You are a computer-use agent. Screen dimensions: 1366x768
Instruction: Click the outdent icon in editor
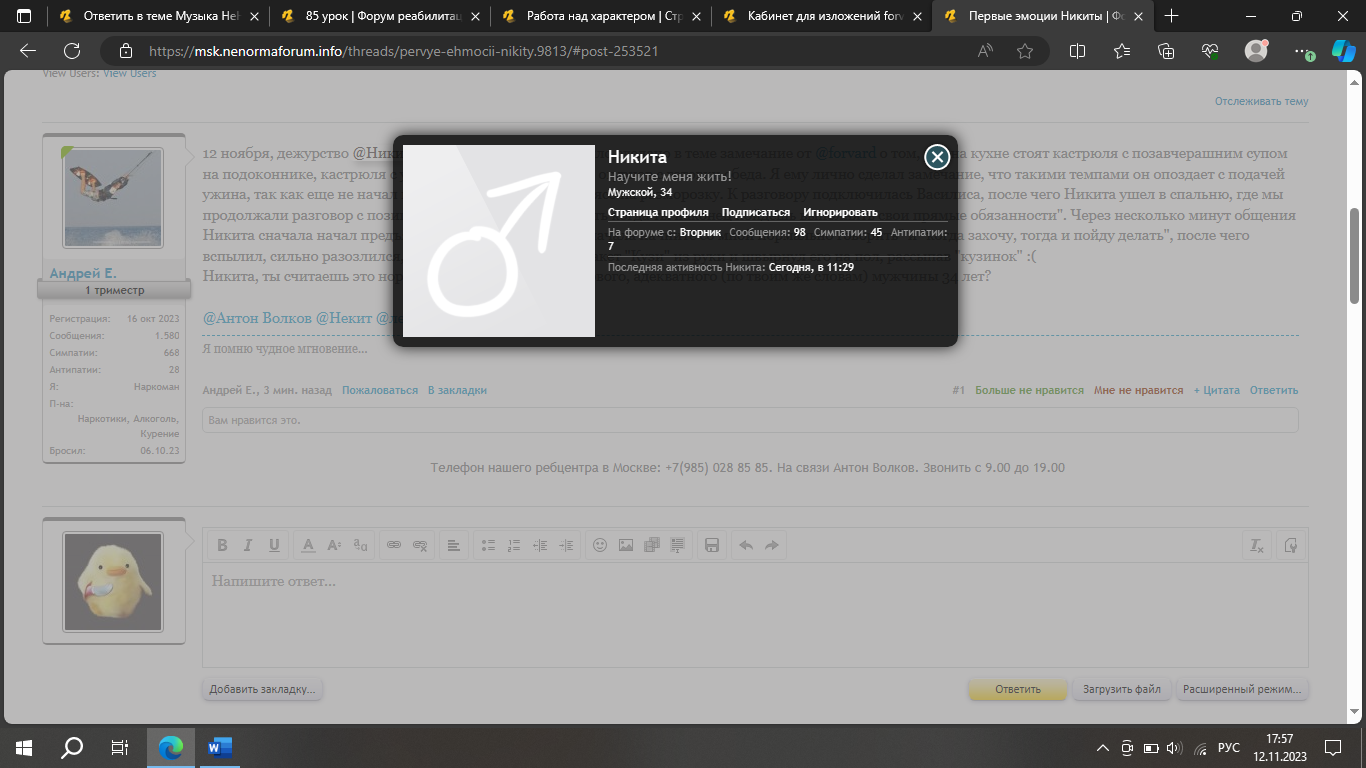pyautogui.click(x=540, y=545)
